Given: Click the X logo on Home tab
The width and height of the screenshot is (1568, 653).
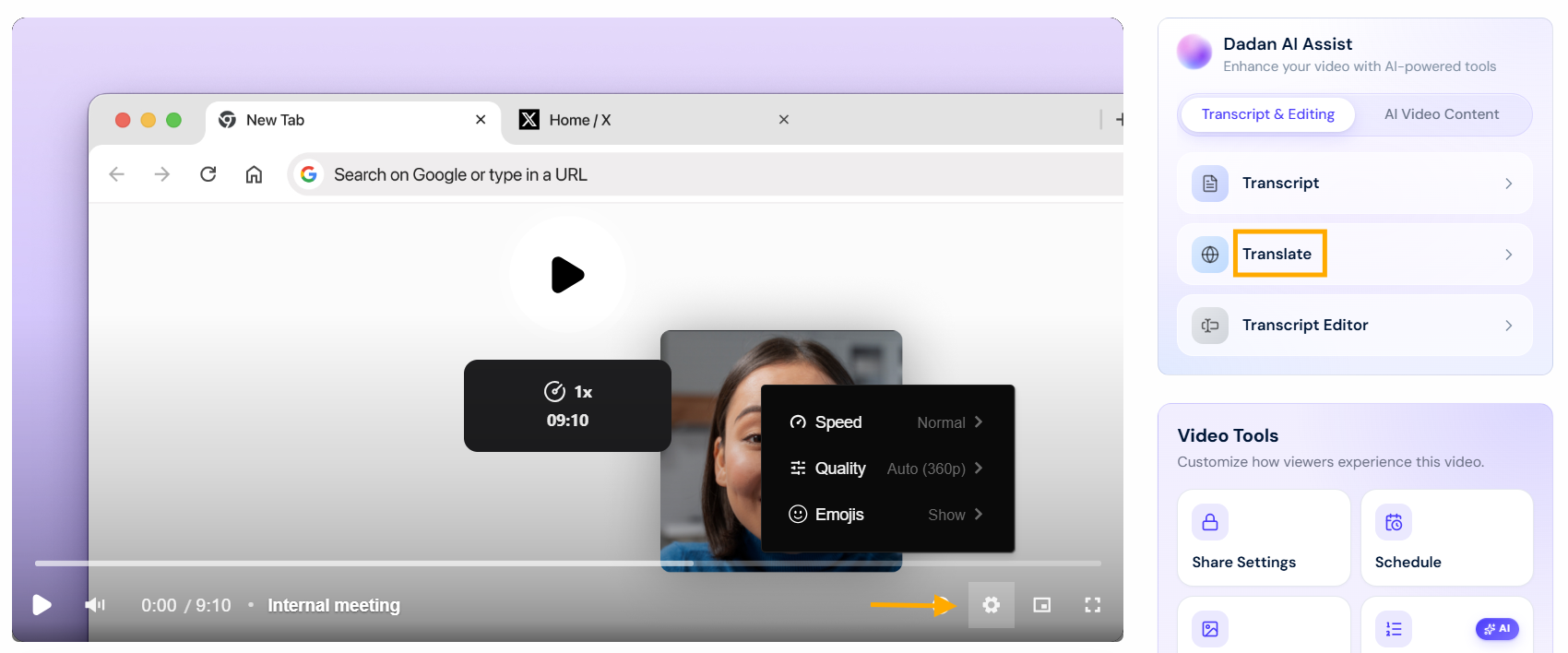Looking at the screenshot, I should click(x=529, y=120).
